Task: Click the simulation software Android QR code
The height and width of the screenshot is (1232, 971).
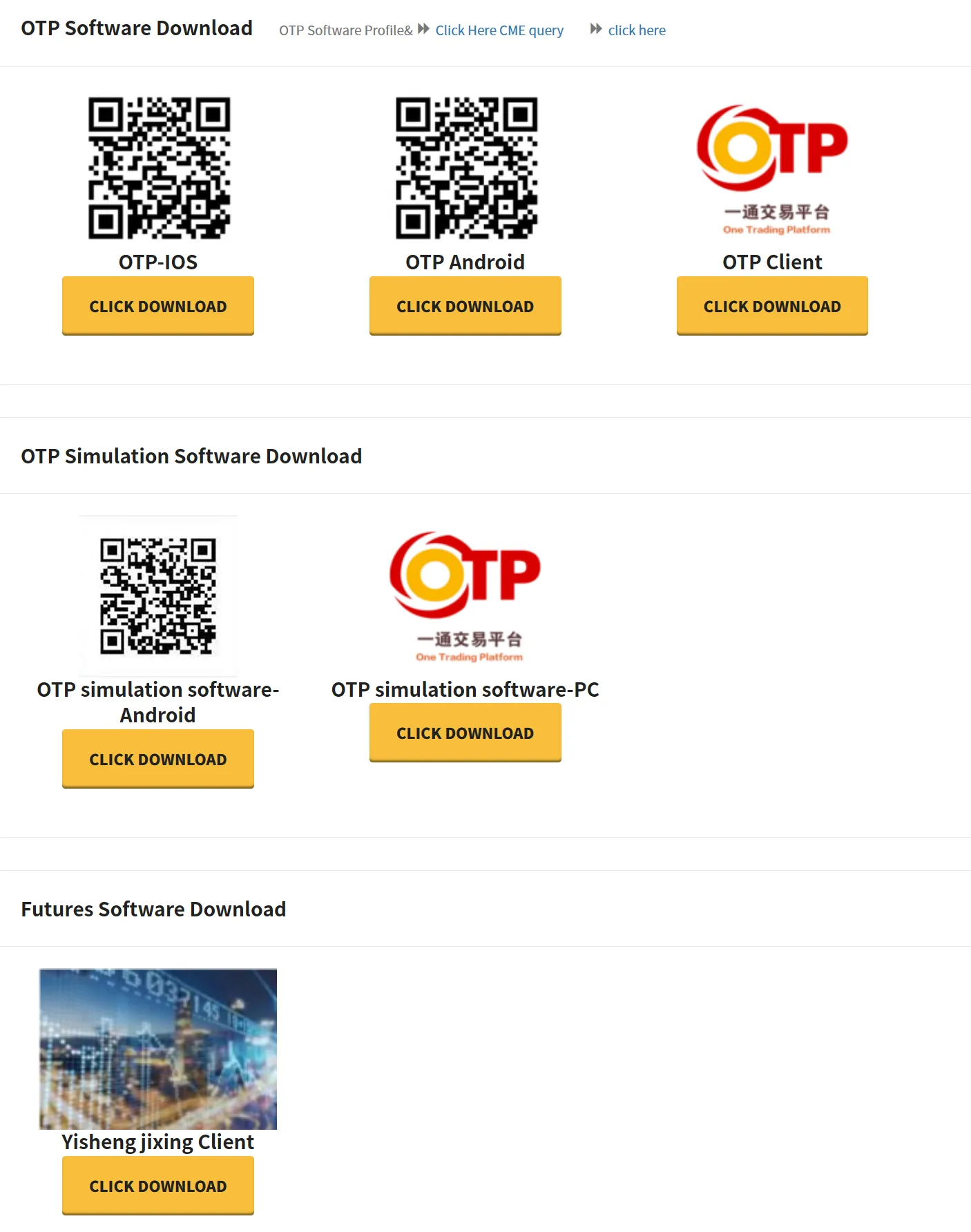Action: coord(158,596)
